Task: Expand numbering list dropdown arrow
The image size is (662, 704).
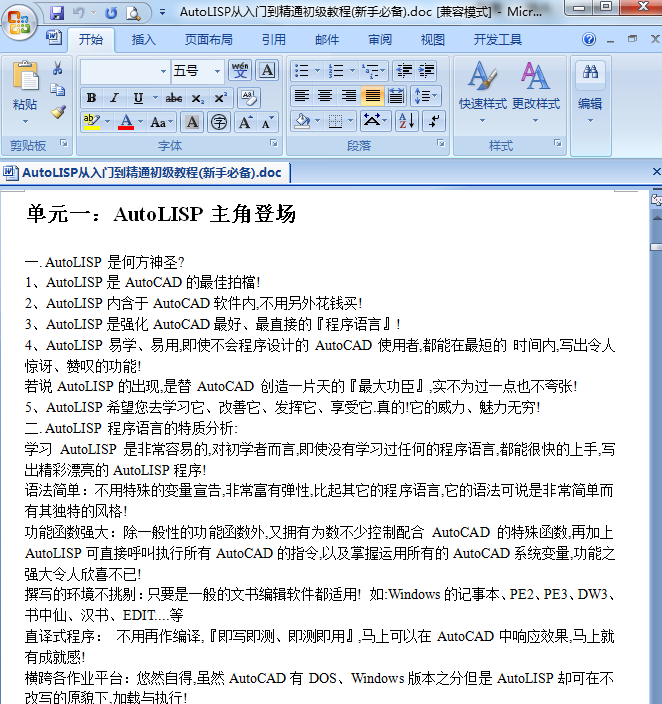Action: point(352,70)
